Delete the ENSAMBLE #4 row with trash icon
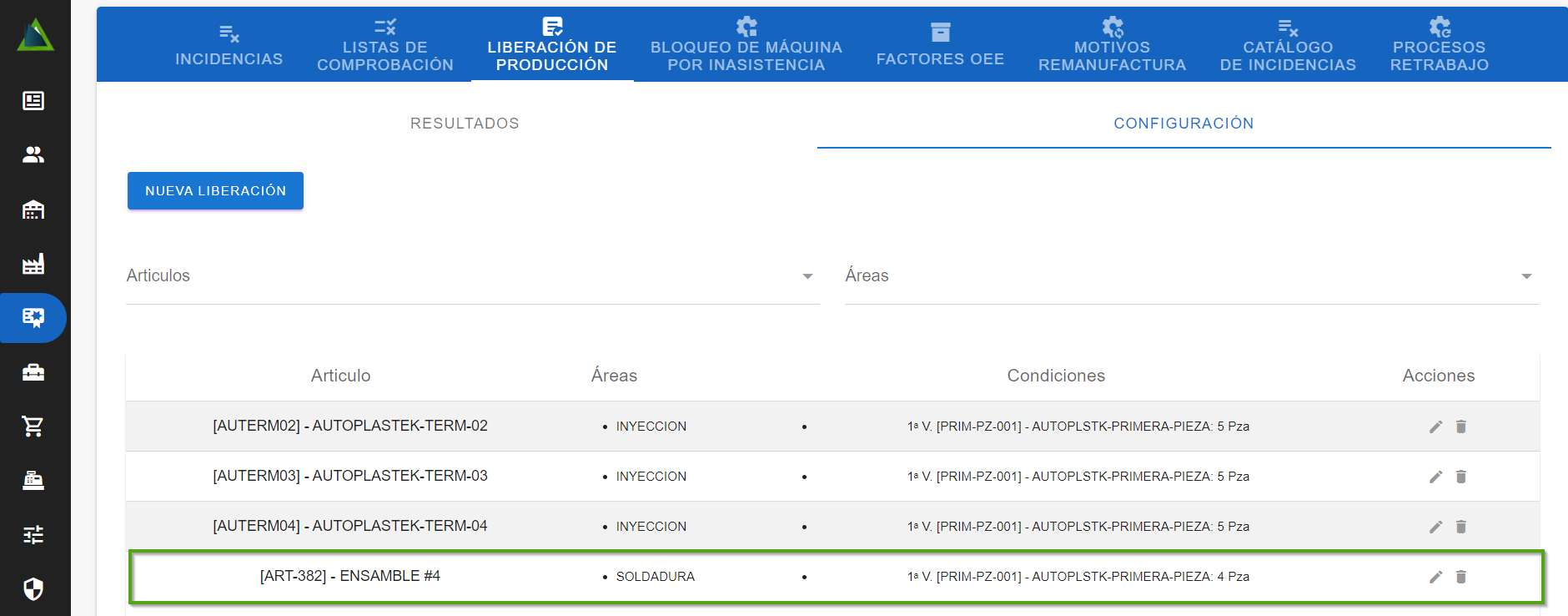The height and width of the screenshot is (616, 1568). pos(1460,577)
